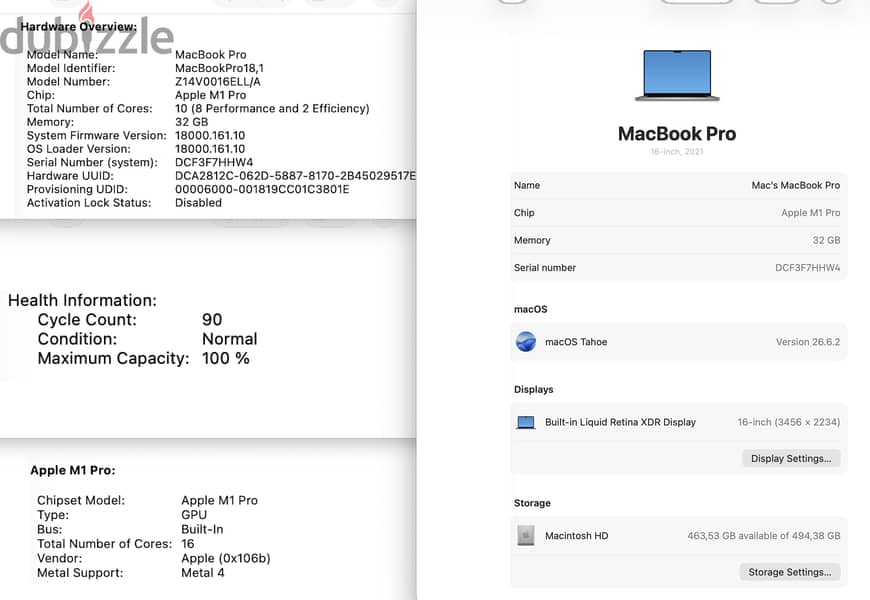The width and height of the screenshot is (870, 600).
Task: Click the 'Storage' section heading
Action: pyautogui.click(x=532, y=503)
